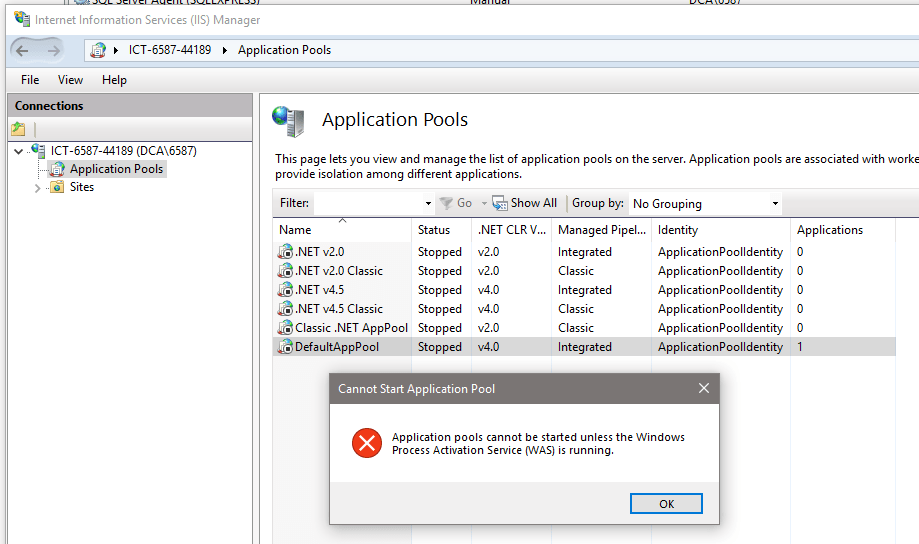Click Applications count 1 for DefaultAppPool

click(800, 347)
